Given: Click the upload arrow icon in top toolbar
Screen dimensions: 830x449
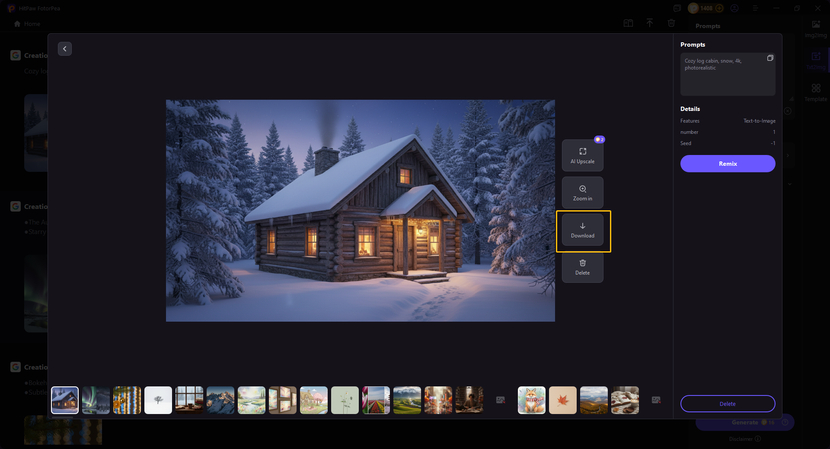Looking at the screenshot, I should pos(649,23).
